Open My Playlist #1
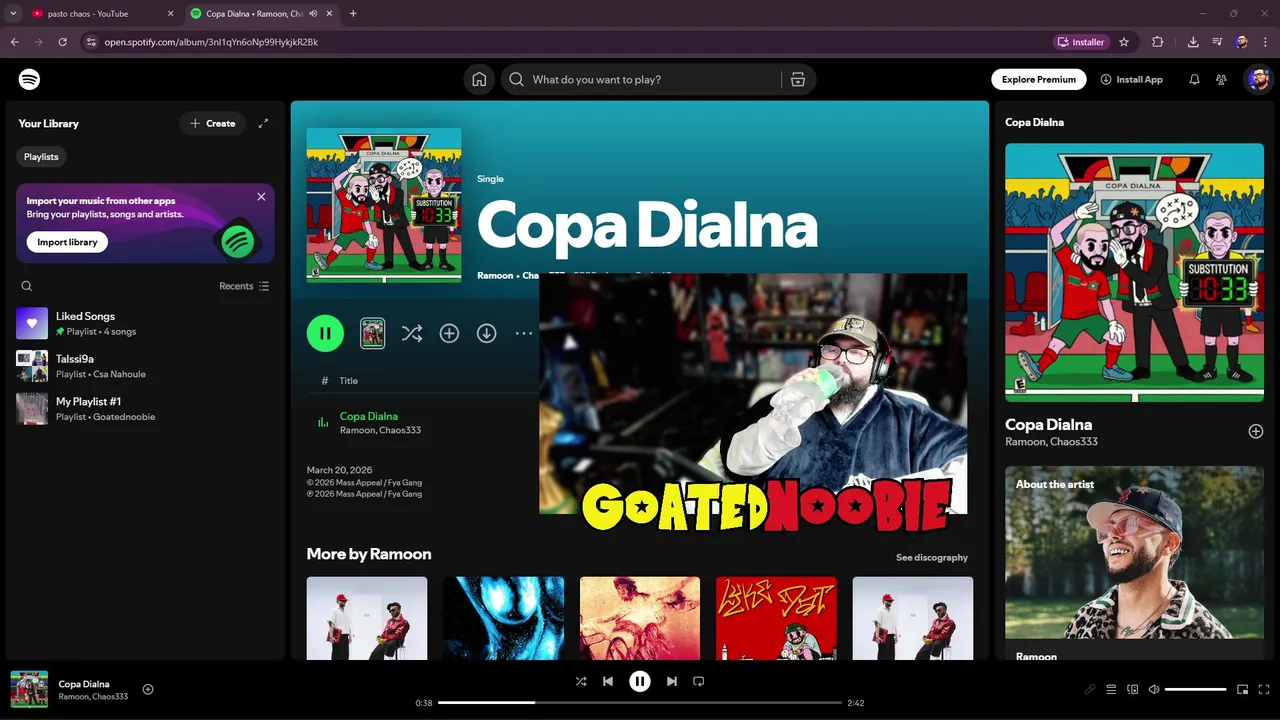This screenshot has height=720, width=1280. (x=145, y=408)
